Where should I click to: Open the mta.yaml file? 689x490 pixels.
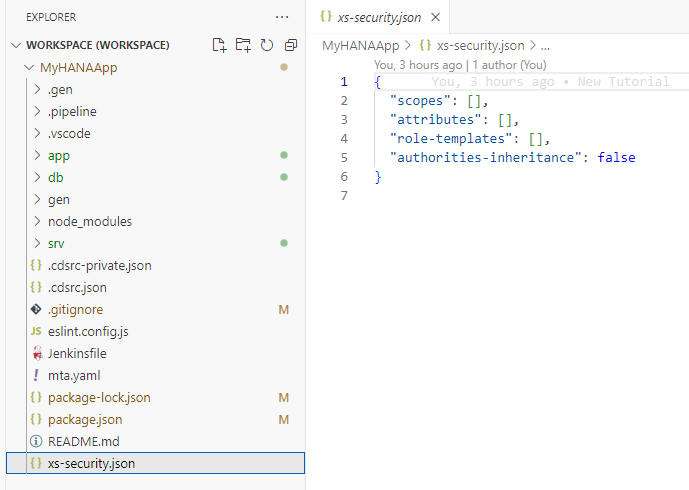click(x=74, y=375)
